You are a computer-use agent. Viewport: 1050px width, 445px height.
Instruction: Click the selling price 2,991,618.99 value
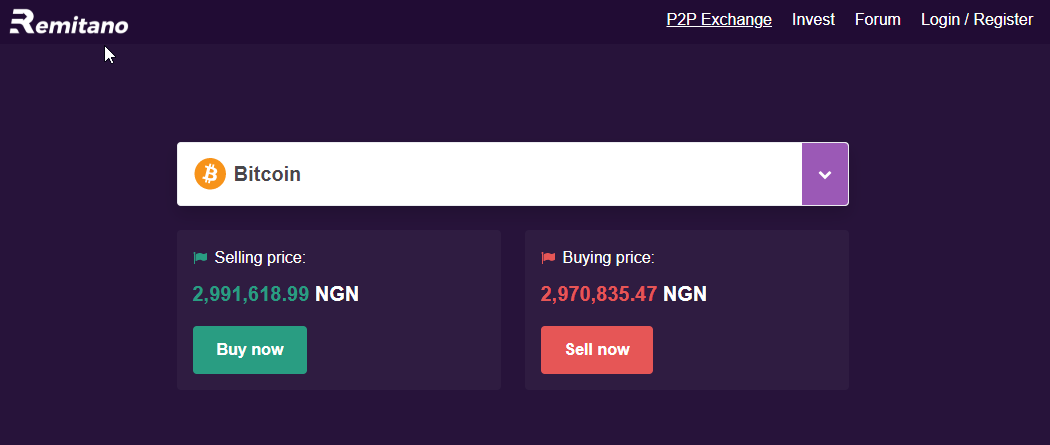pyautogui.click(x=251, y=294)
